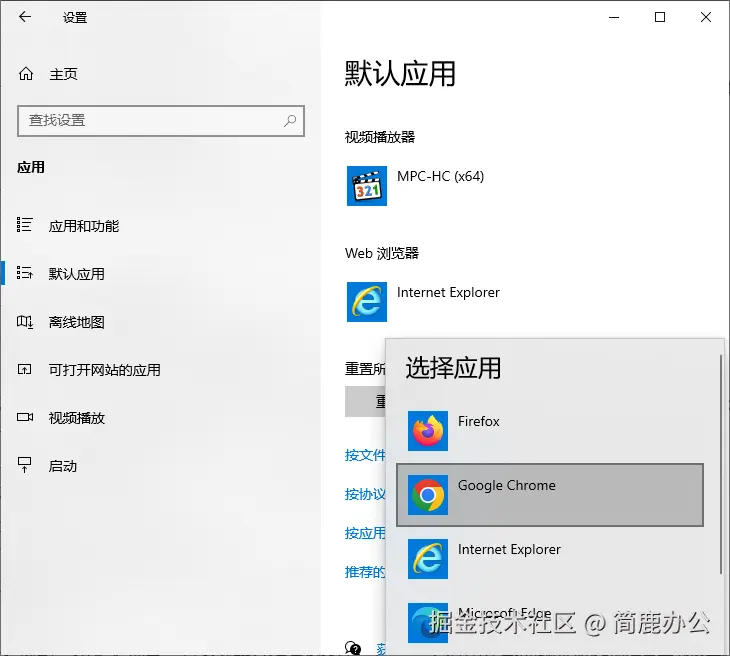730x656 pixels.
Task: Open 视频播放 in sidebar
Action: (77, 418)
